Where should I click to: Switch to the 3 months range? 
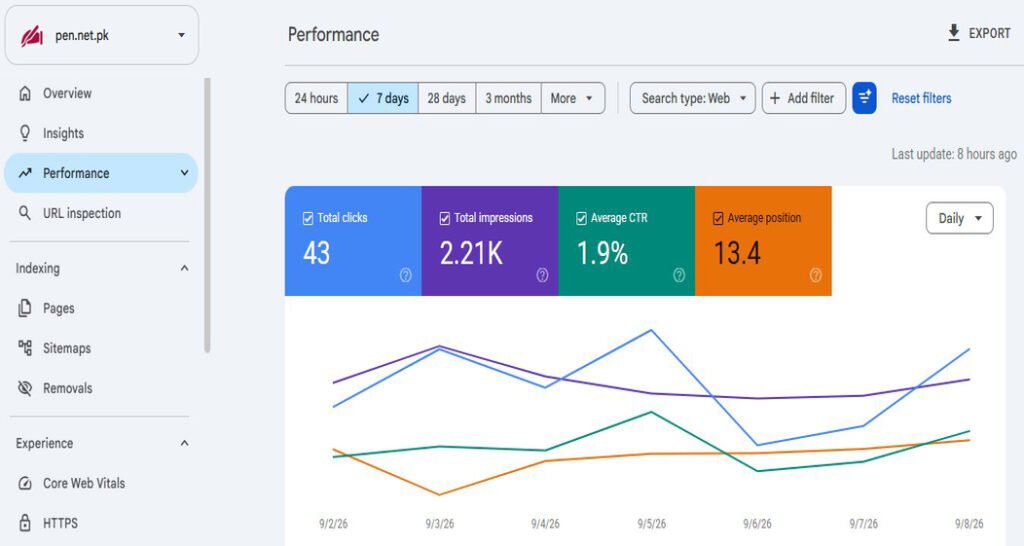coord(508,98)
